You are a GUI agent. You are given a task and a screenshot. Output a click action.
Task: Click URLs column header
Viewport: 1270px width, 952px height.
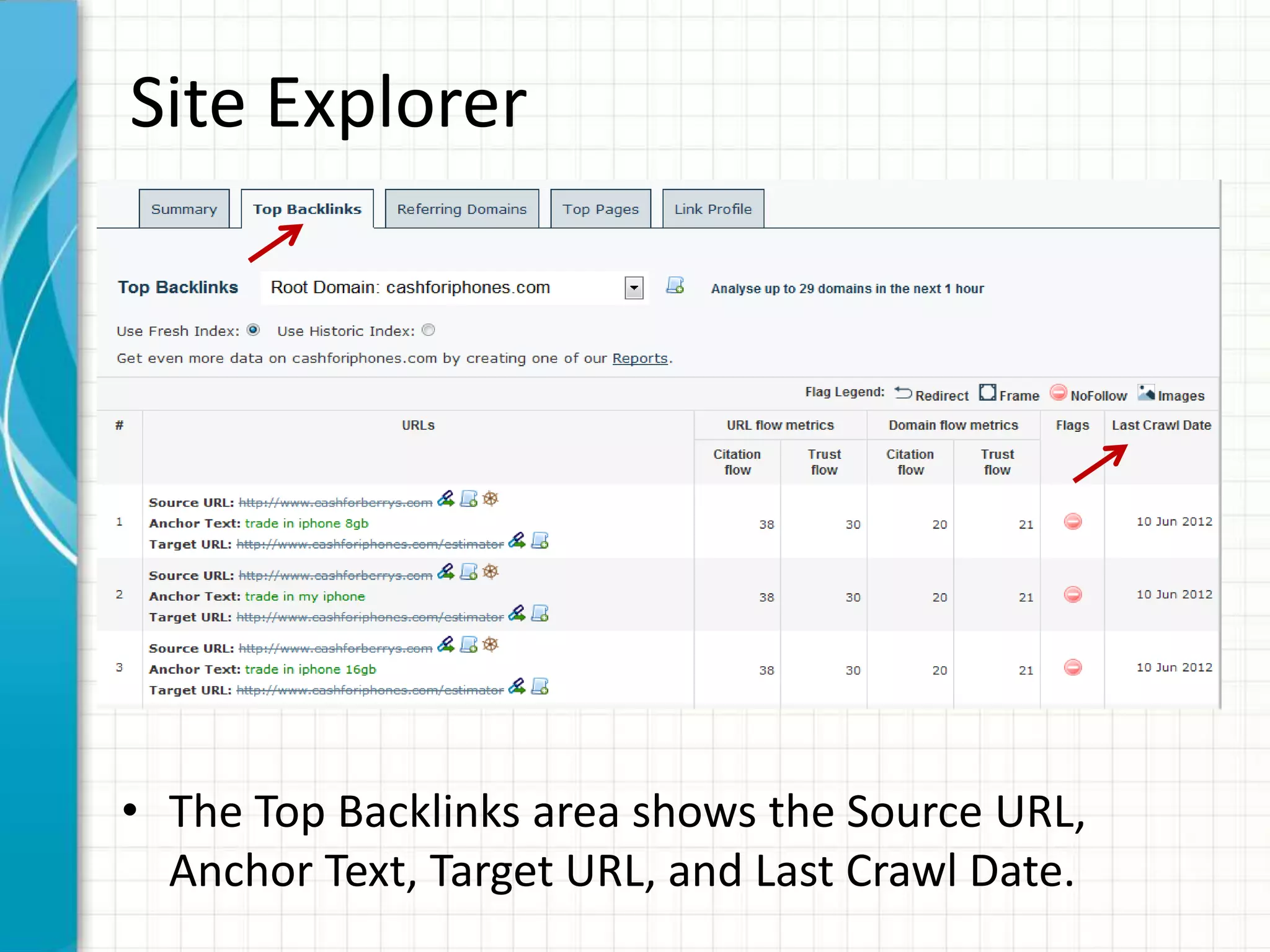pos(418,425)
